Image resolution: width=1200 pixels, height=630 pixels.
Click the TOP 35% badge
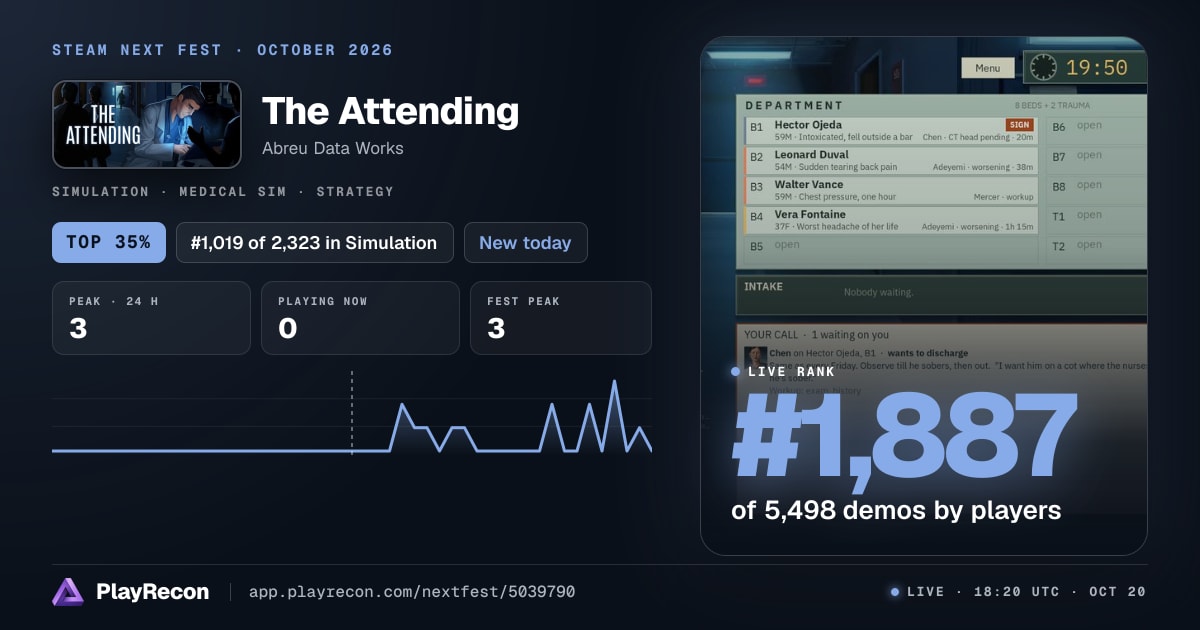pyautogui.click(x=109, y=242)
